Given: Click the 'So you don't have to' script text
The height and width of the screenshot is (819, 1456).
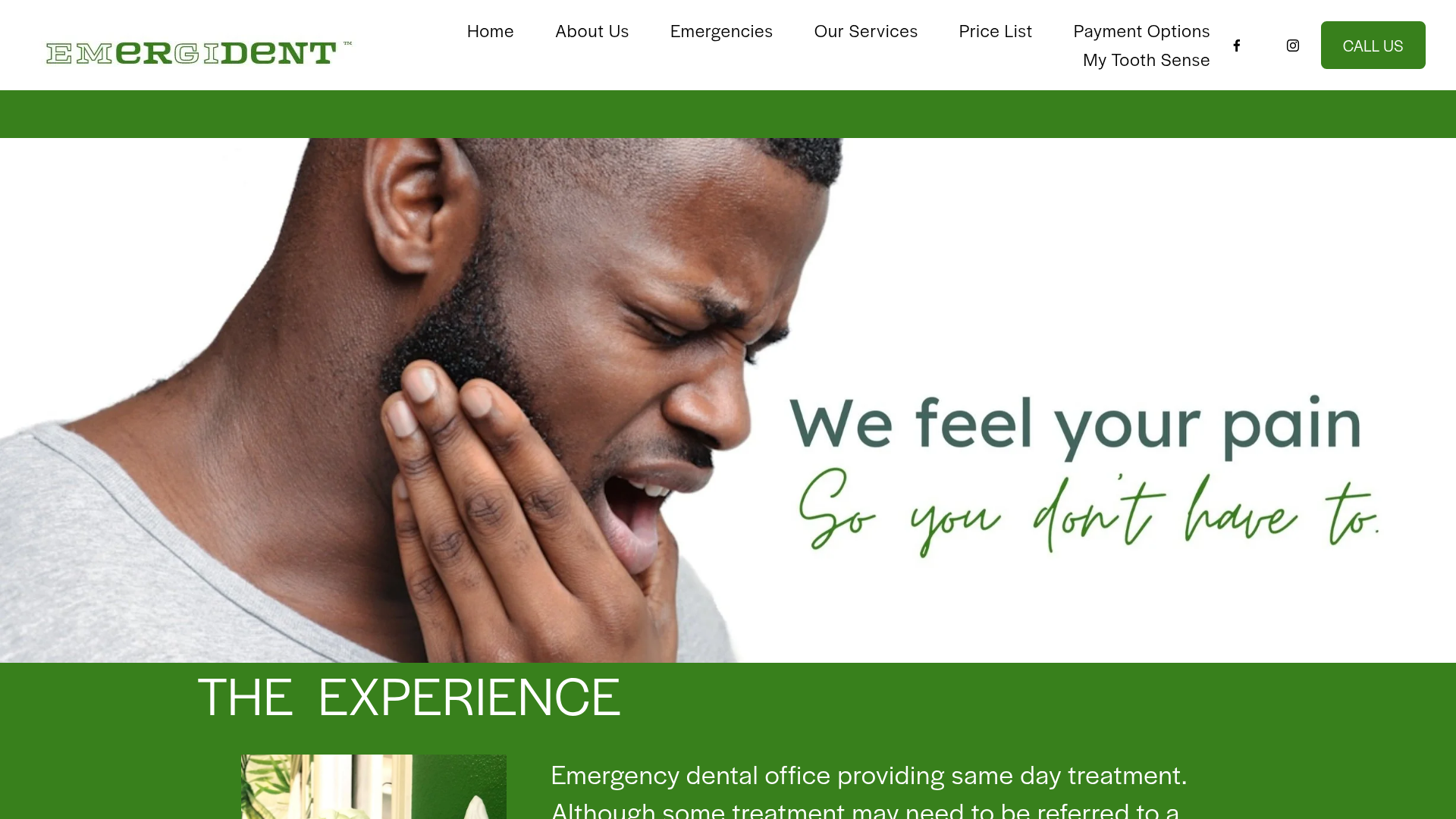Looking at the screenshot, I should 1088,512.
